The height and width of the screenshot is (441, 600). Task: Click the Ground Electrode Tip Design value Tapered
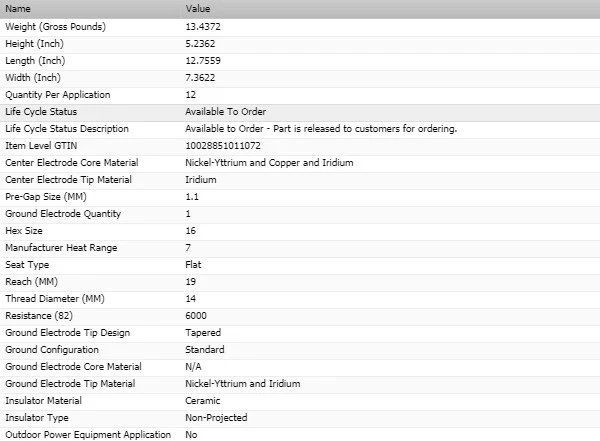click(x=203, y=332)
